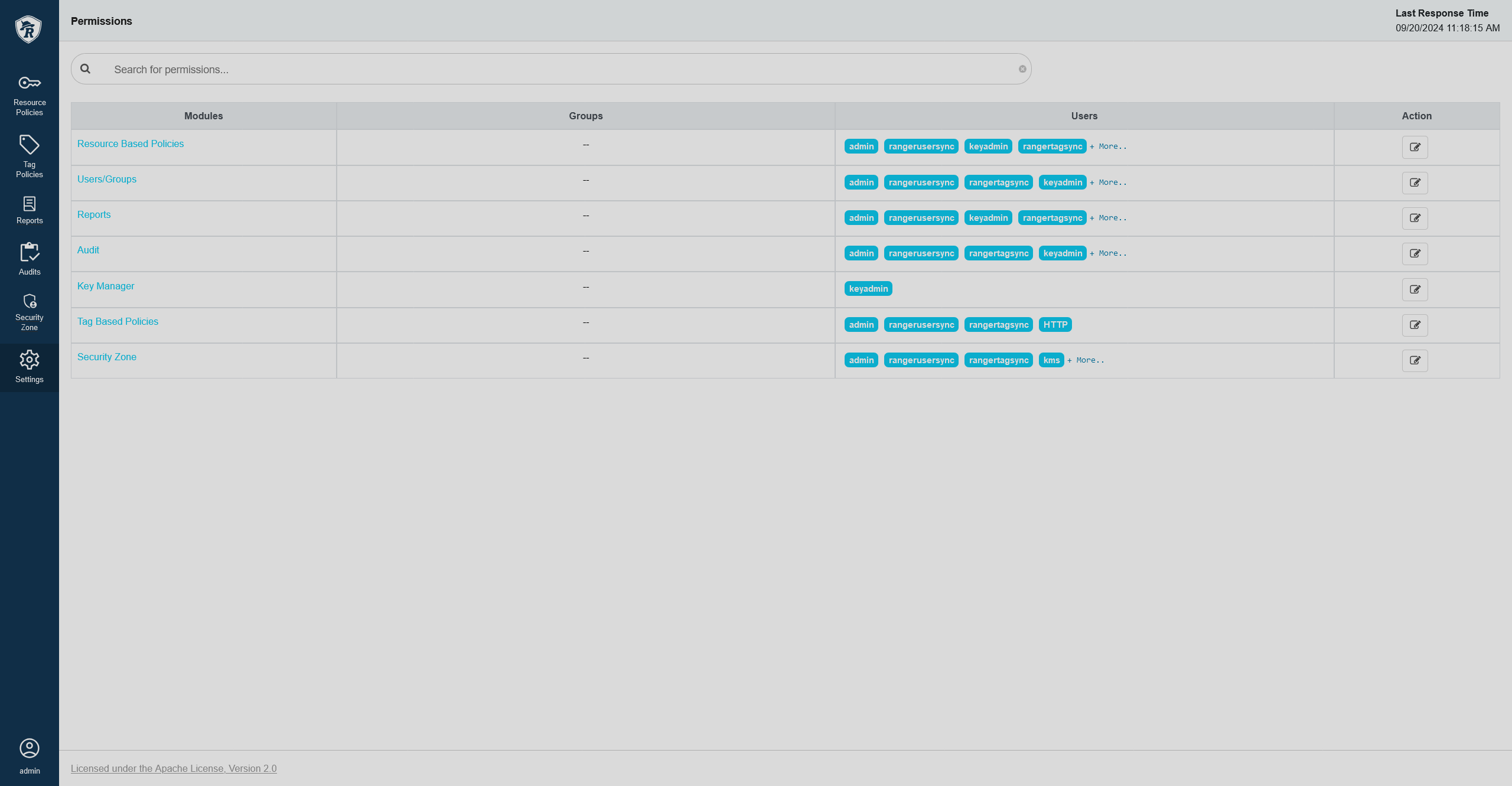
Task: Click the admin user badge in Audit row
Action: (861, 253)
